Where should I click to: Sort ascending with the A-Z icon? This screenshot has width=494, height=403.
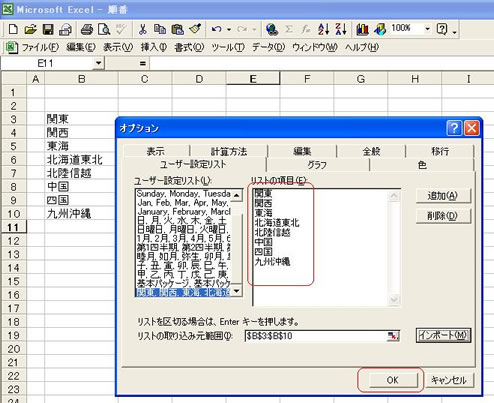click(x=324, y=29)
